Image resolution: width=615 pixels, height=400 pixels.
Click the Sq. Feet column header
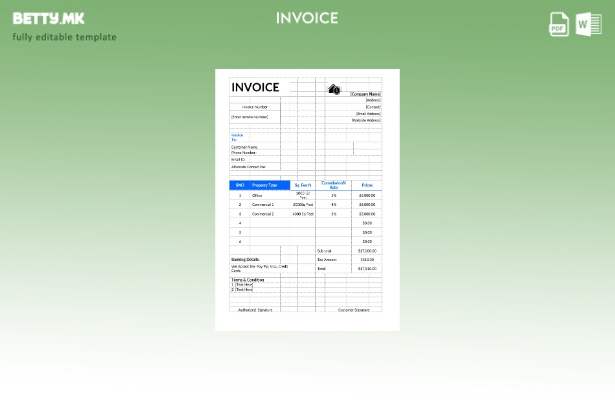click(x=303, y=185)
